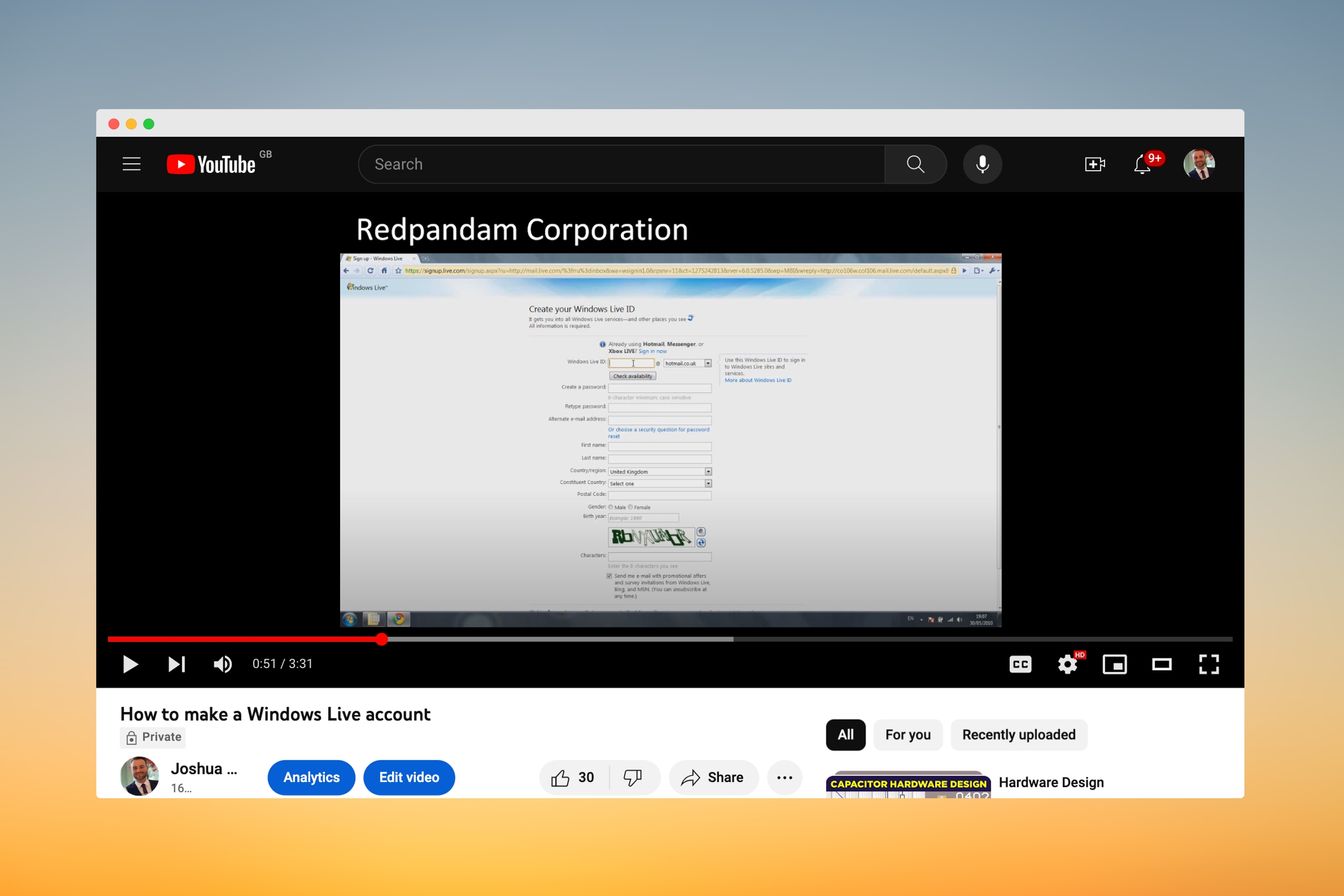The height and width of the screenshot is (896, 1344).
Task: Share the video
Action: [712, 777]
